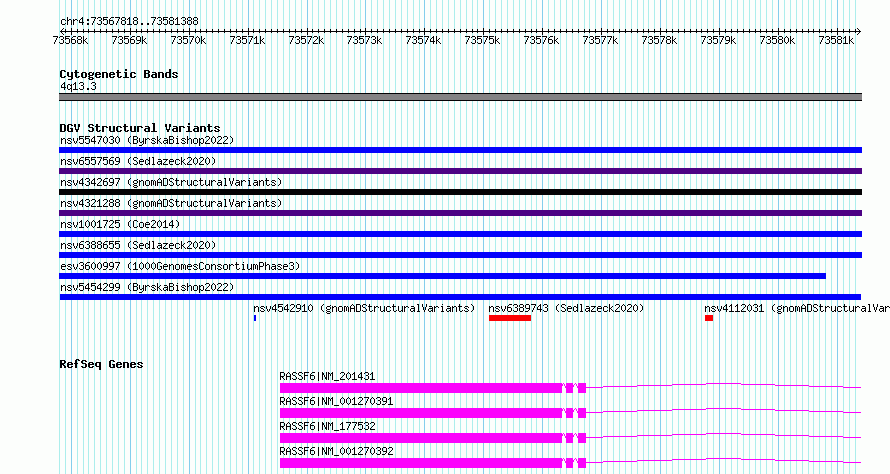This screenshot has height=474, width=890.
Task: Click the RASSF6|NM_201431 transcript label
Action: point(327,376)
